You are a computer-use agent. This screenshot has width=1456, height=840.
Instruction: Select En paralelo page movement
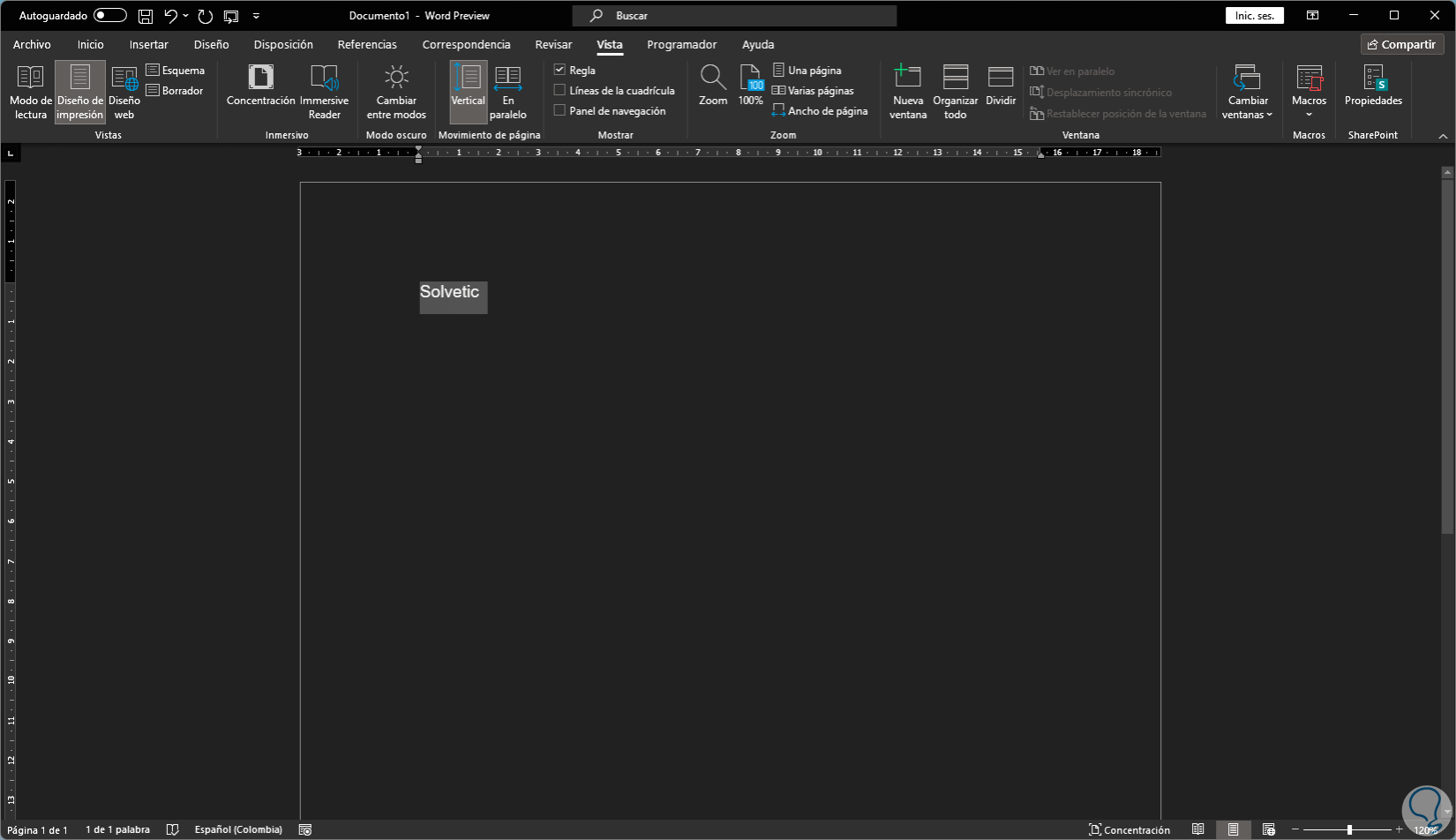coord(508,92)
